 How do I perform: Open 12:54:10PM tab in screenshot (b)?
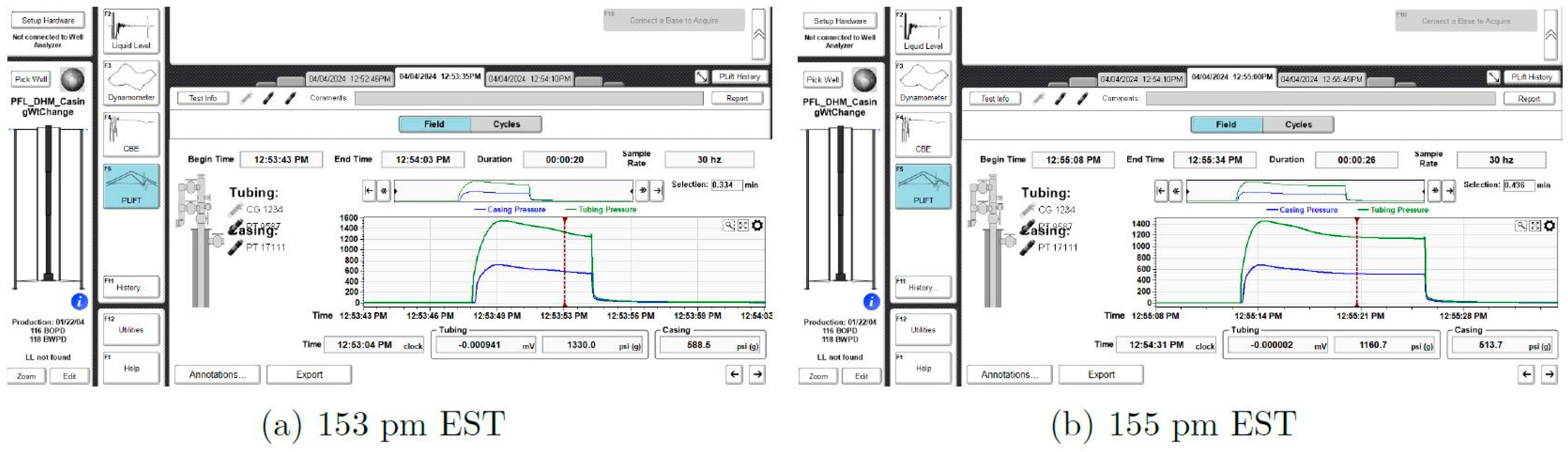pos(1141,80)
